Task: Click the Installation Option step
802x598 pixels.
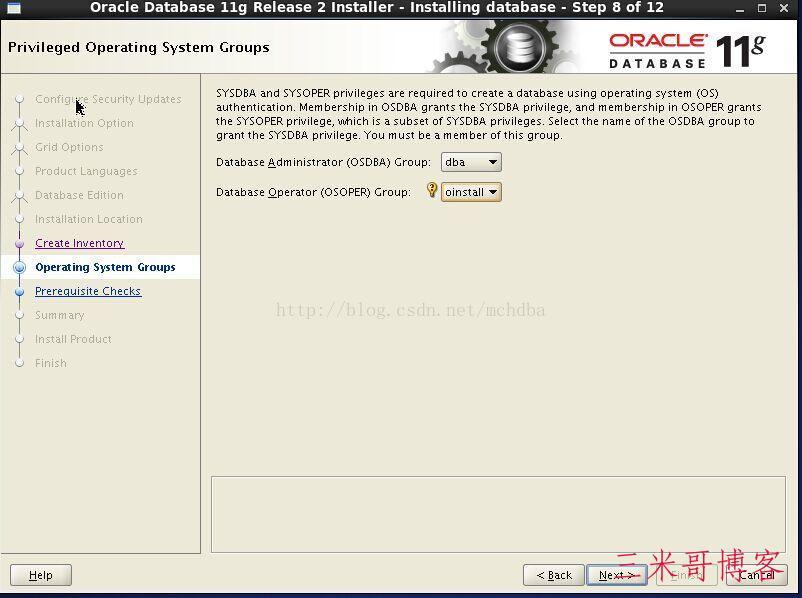Action: pos(84,123)
